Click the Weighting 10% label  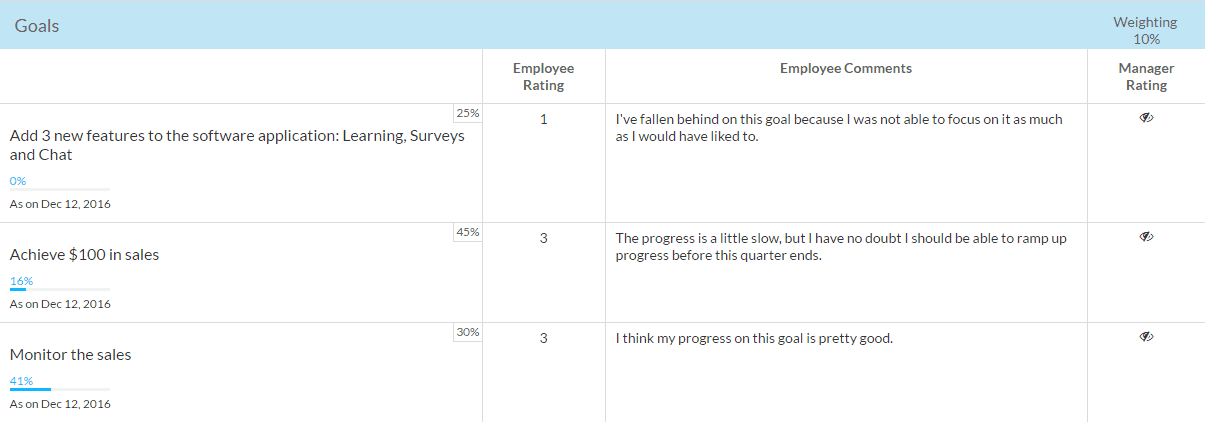tap(1146, 30)
